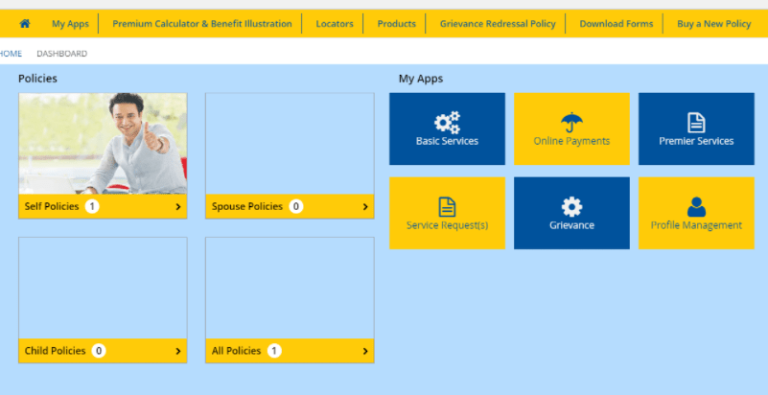Click the Self Policies label
The height and width of the screenshot is (395, 768).
click(51, 207)
